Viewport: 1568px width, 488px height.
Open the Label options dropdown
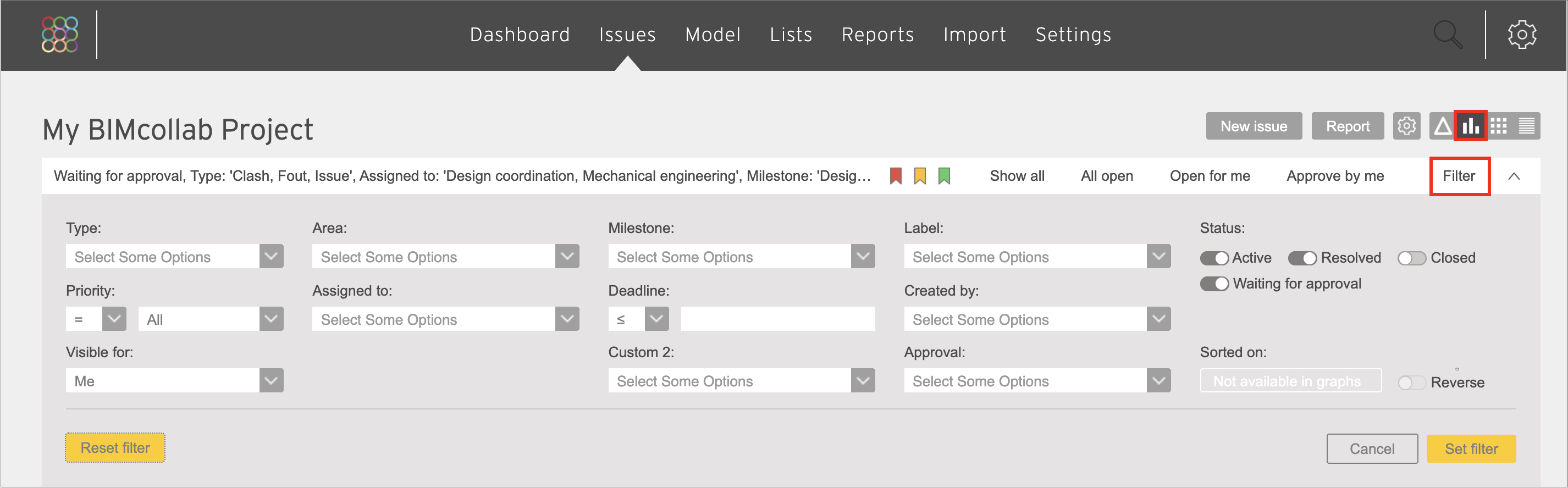point(1037,256)
